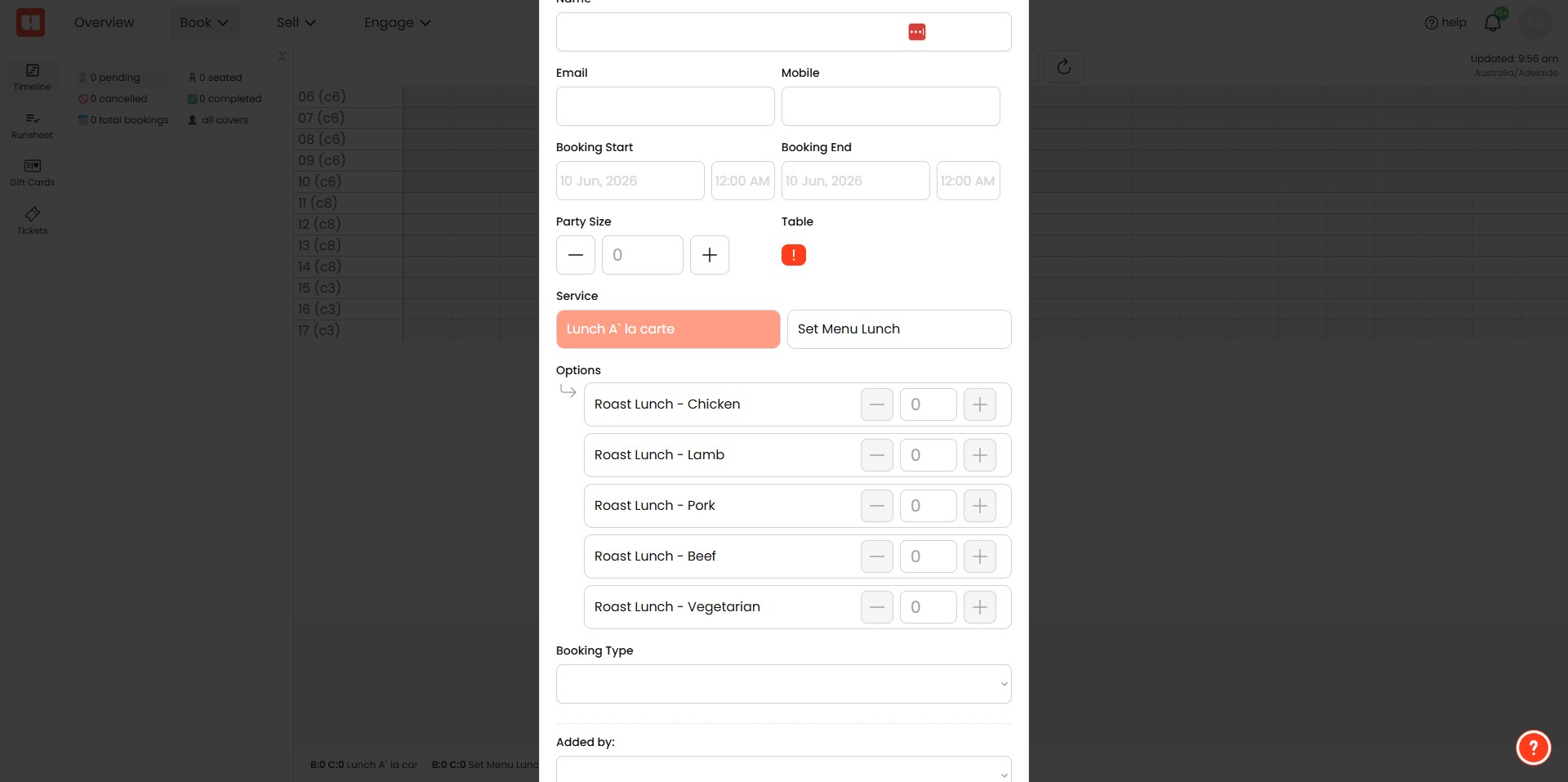Select Lunch A` la carte service

668,329
